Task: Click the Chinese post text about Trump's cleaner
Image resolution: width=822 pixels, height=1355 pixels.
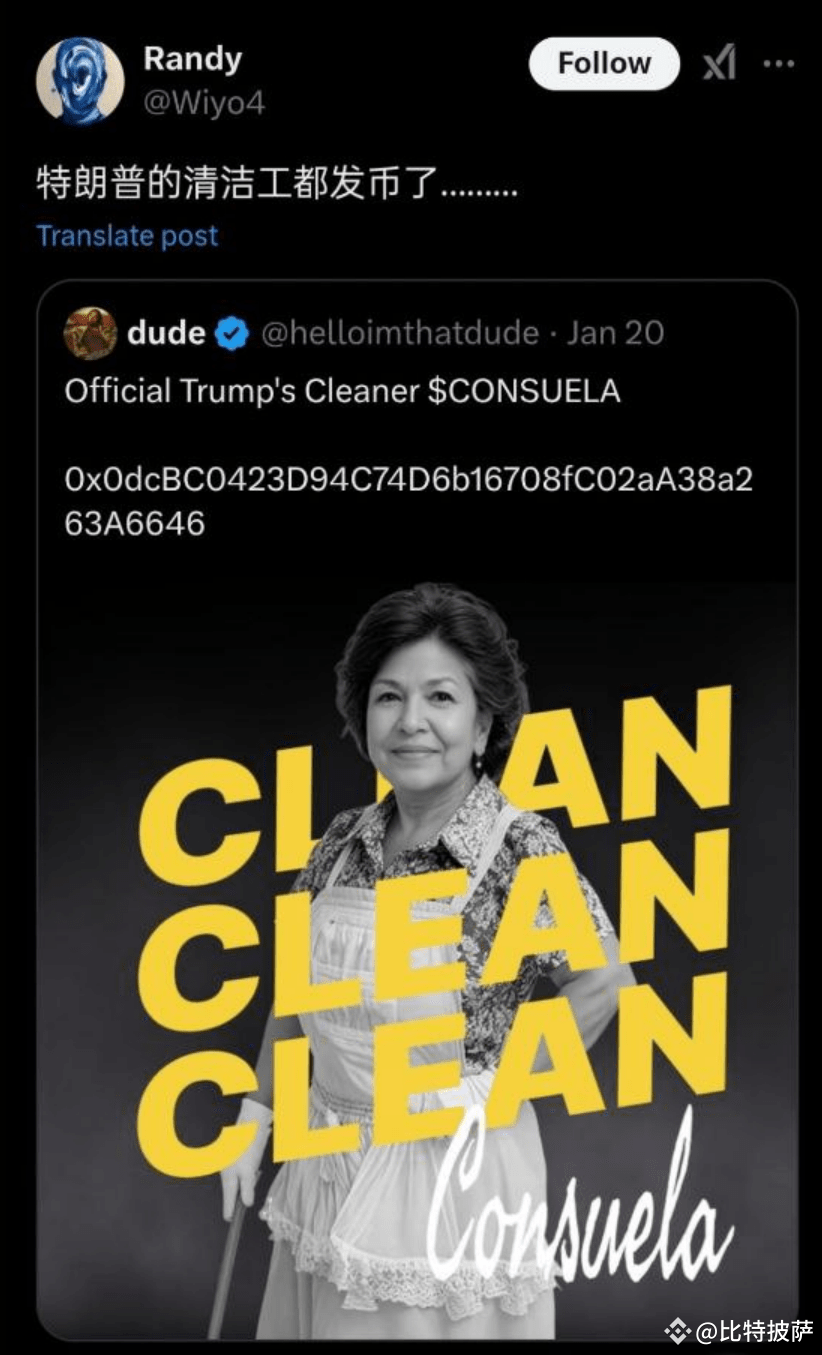Action: click(277, 186)
